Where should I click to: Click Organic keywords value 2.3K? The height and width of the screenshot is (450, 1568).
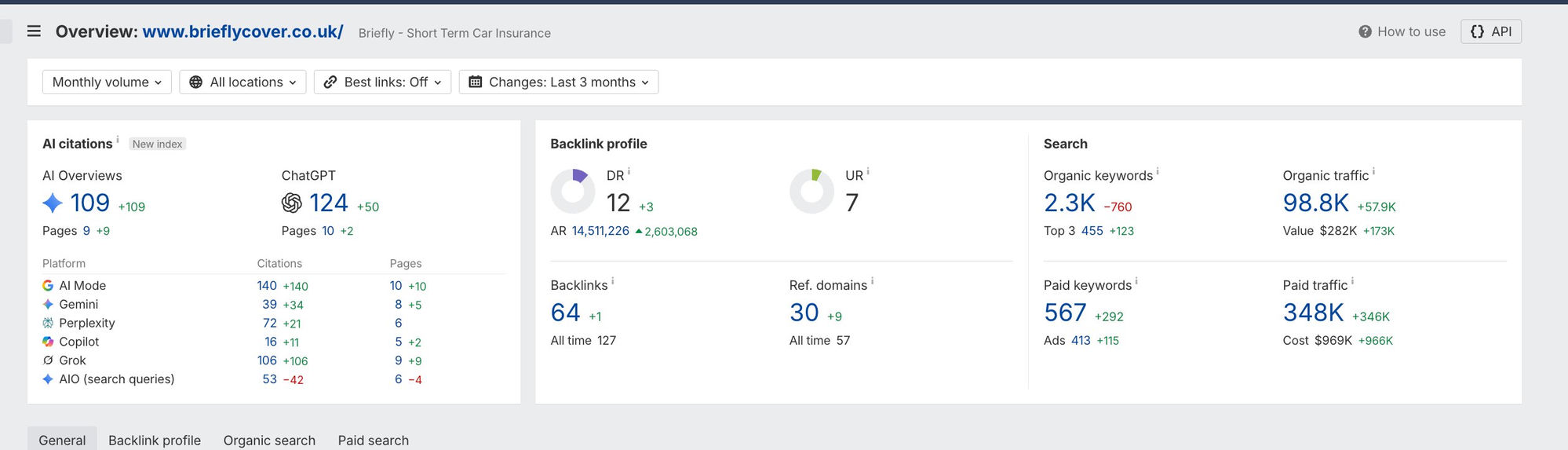(1069, 203)
